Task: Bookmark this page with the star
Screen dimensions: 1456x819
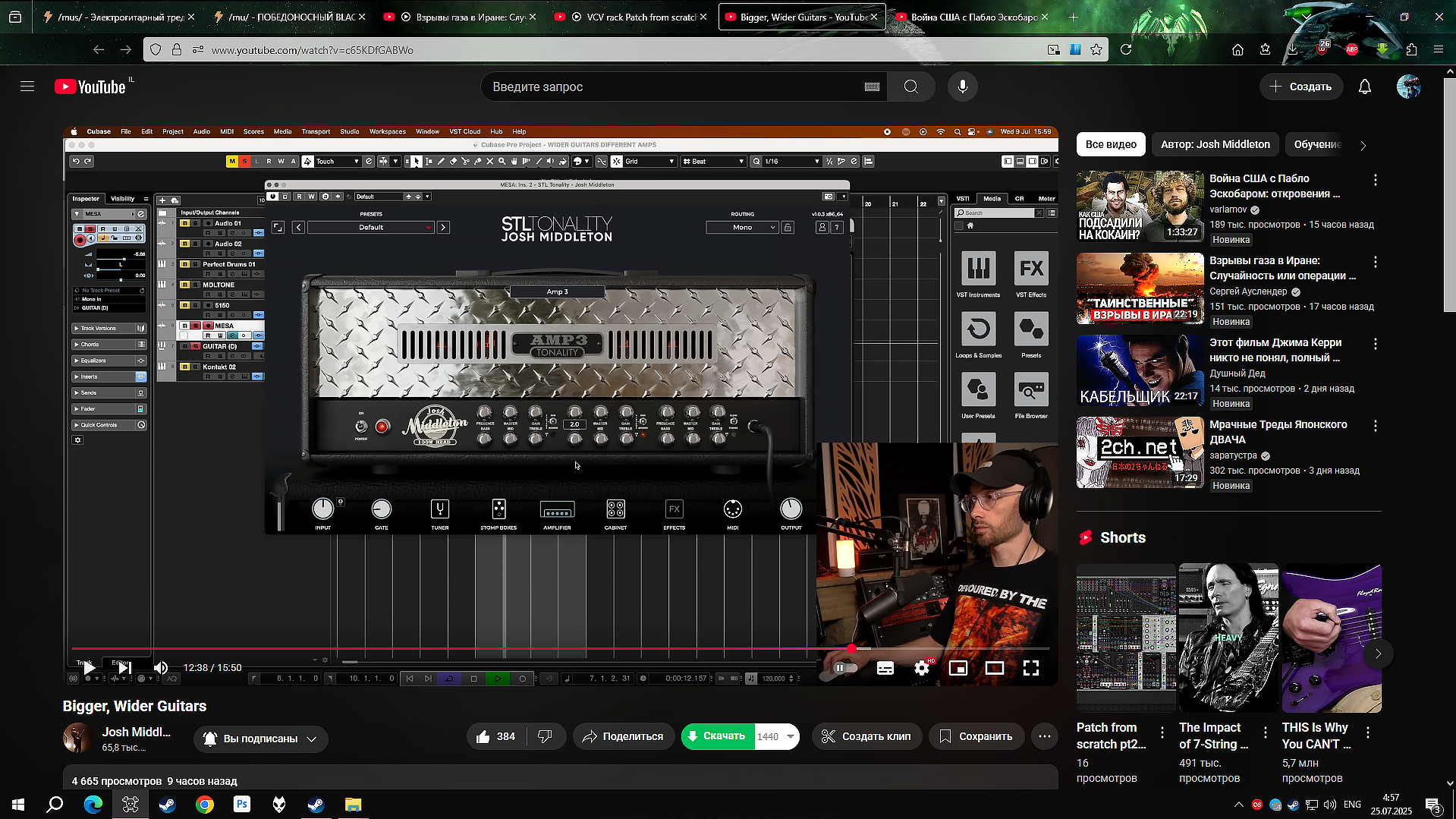Action: [x=1096, y=50]
